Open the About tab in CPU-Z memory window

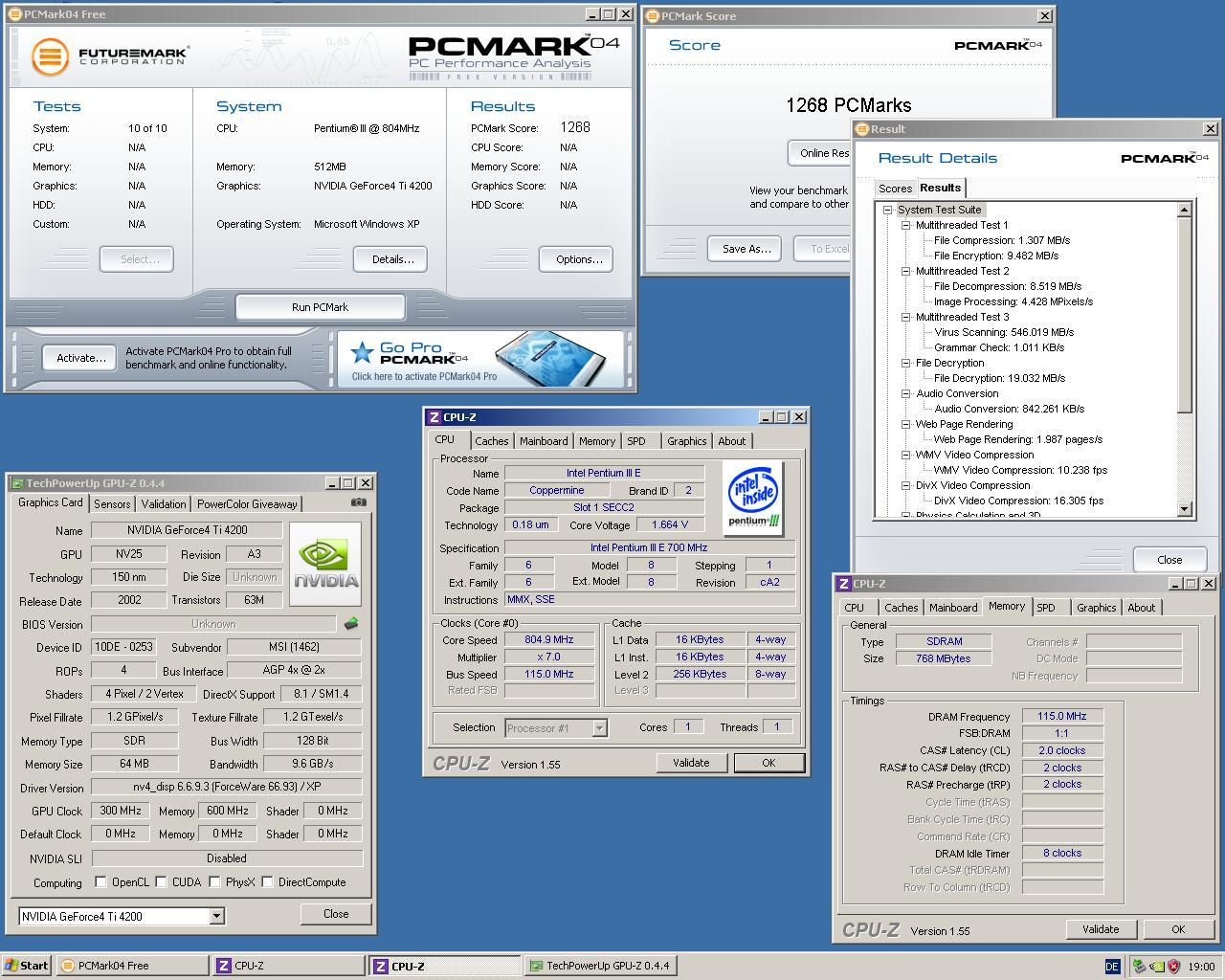click(x=1141, y=608)
